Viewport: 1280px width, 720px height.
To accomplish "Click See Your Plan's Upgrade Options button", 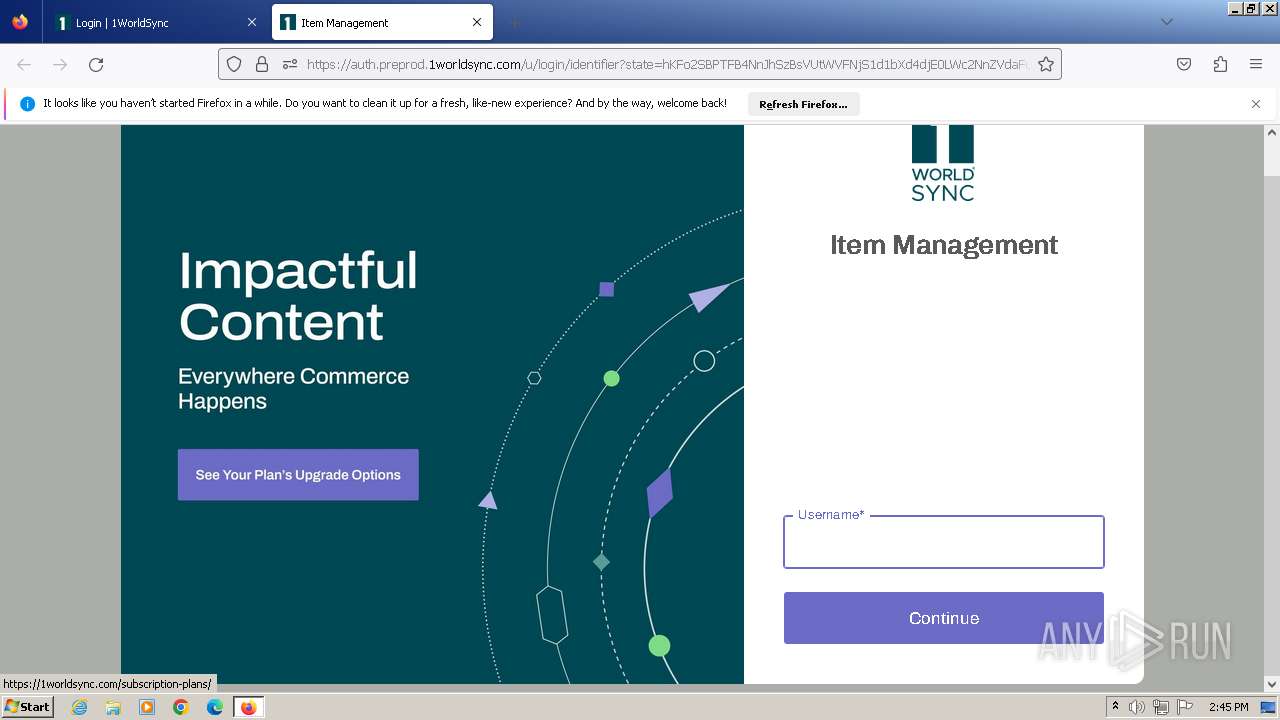I will click(298, 475).
